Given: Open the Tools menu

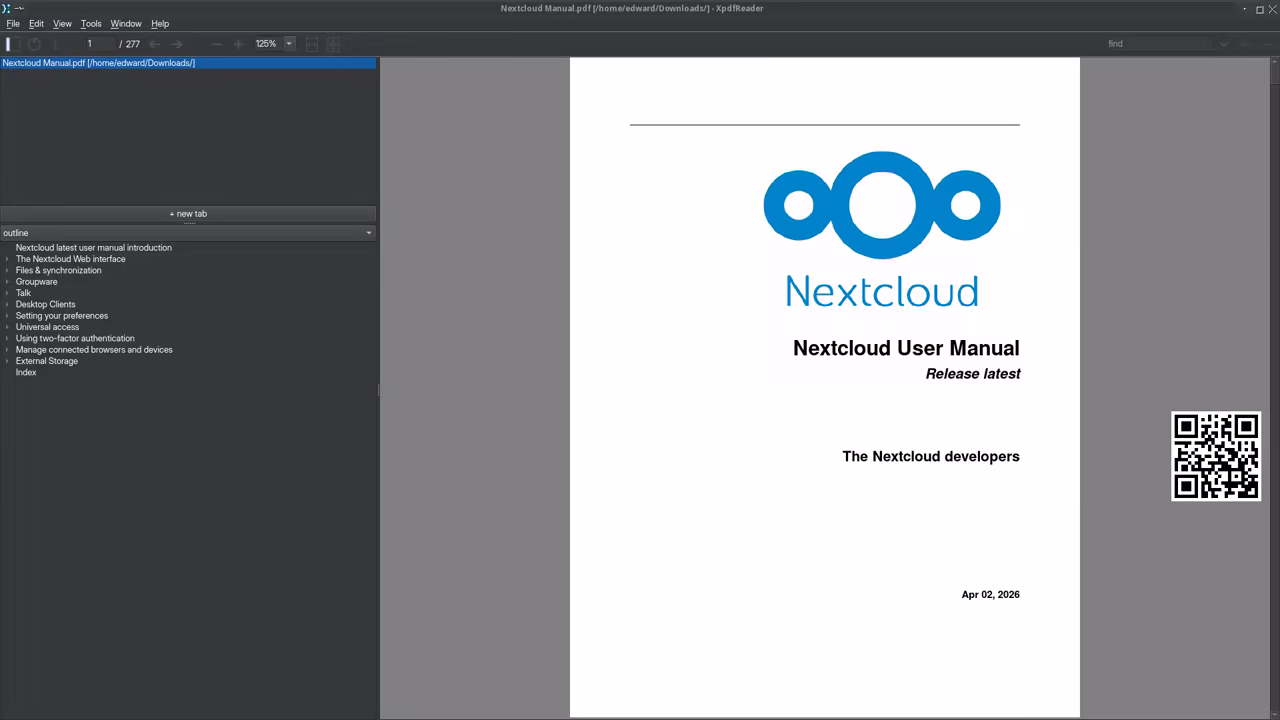Looking at the screenshot, I should point(91,23).
